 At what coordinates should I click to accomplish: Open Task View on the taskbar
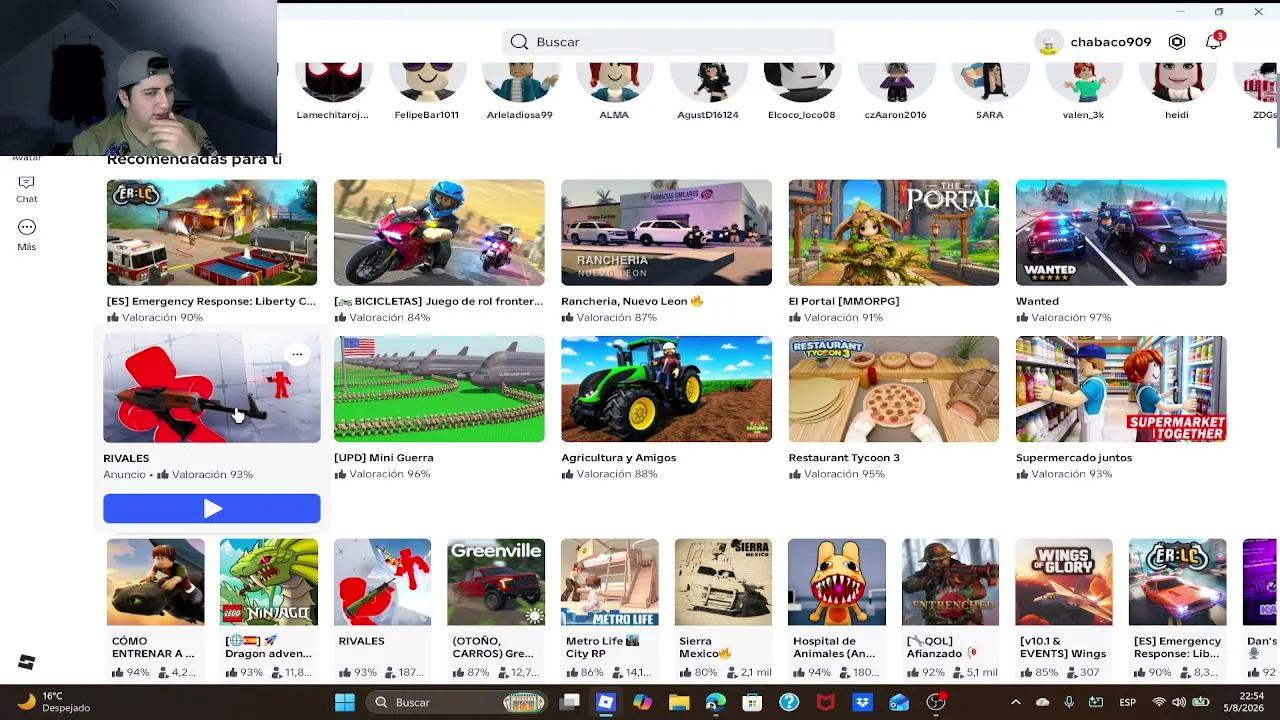pyautogui.click(x=570, y=702)
